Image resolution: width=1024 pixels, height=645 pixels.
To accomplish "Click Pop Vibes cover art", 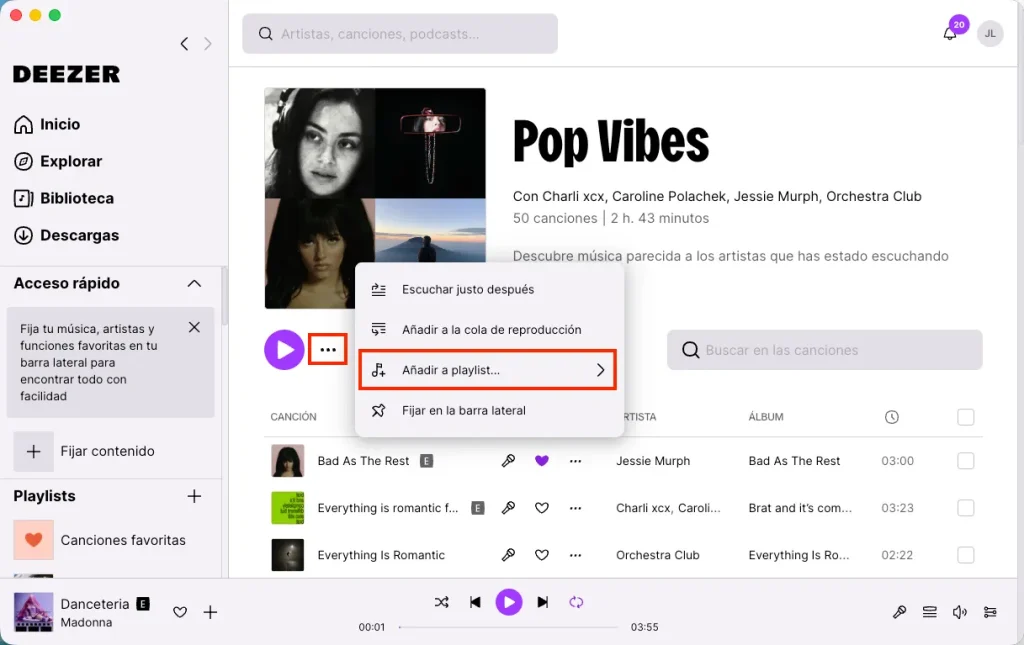I will pyautogui.click(x=375, y=198).
